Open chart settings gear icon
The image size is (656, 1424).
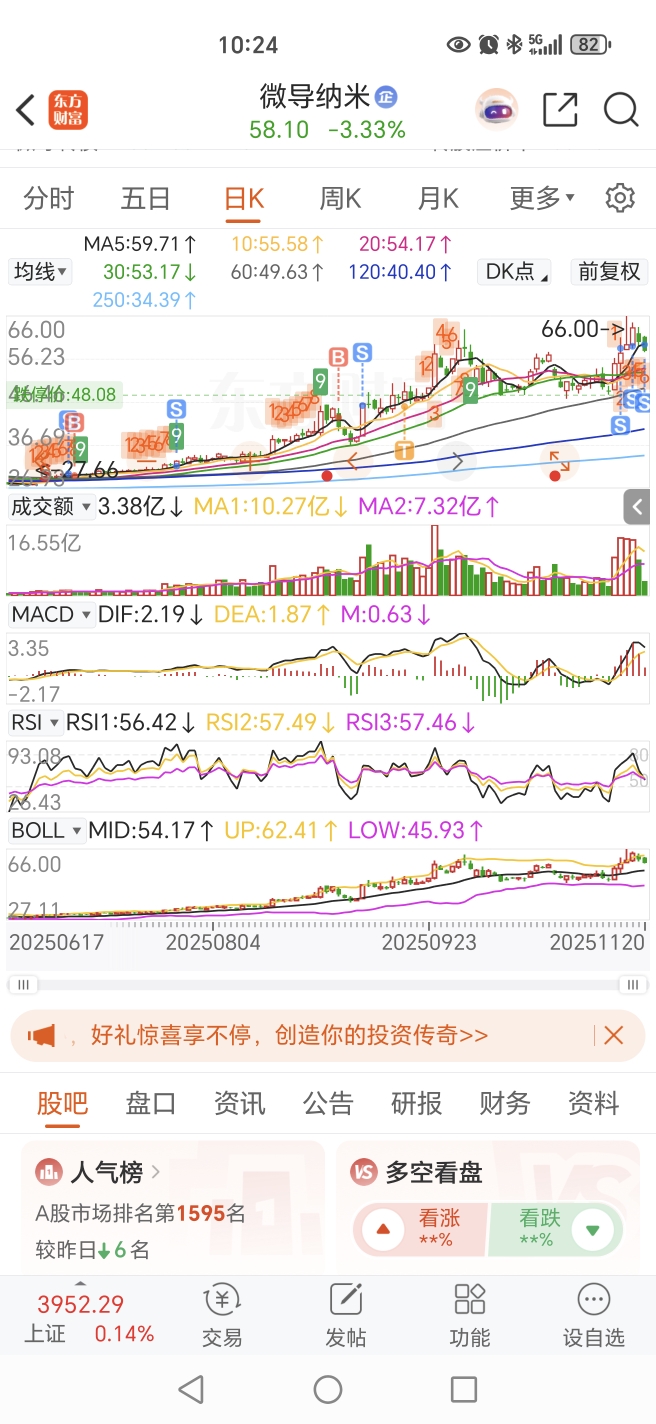(620, 198)
